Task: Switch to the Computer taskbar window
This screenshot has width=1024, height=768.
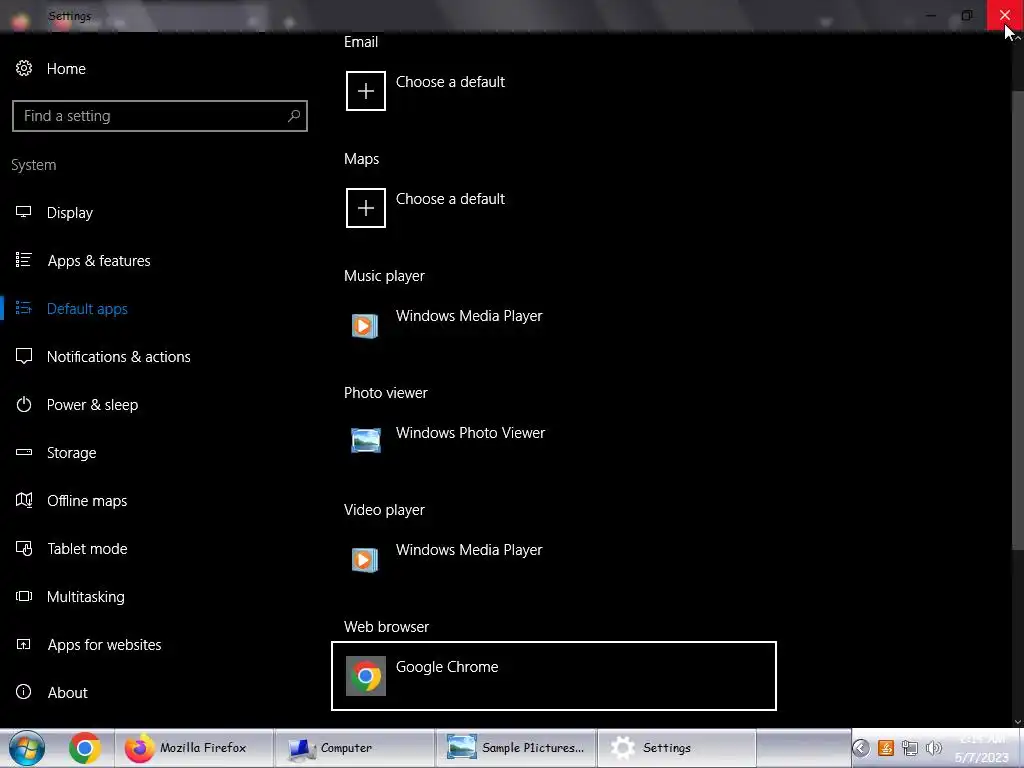Action: tap(354, 748)
